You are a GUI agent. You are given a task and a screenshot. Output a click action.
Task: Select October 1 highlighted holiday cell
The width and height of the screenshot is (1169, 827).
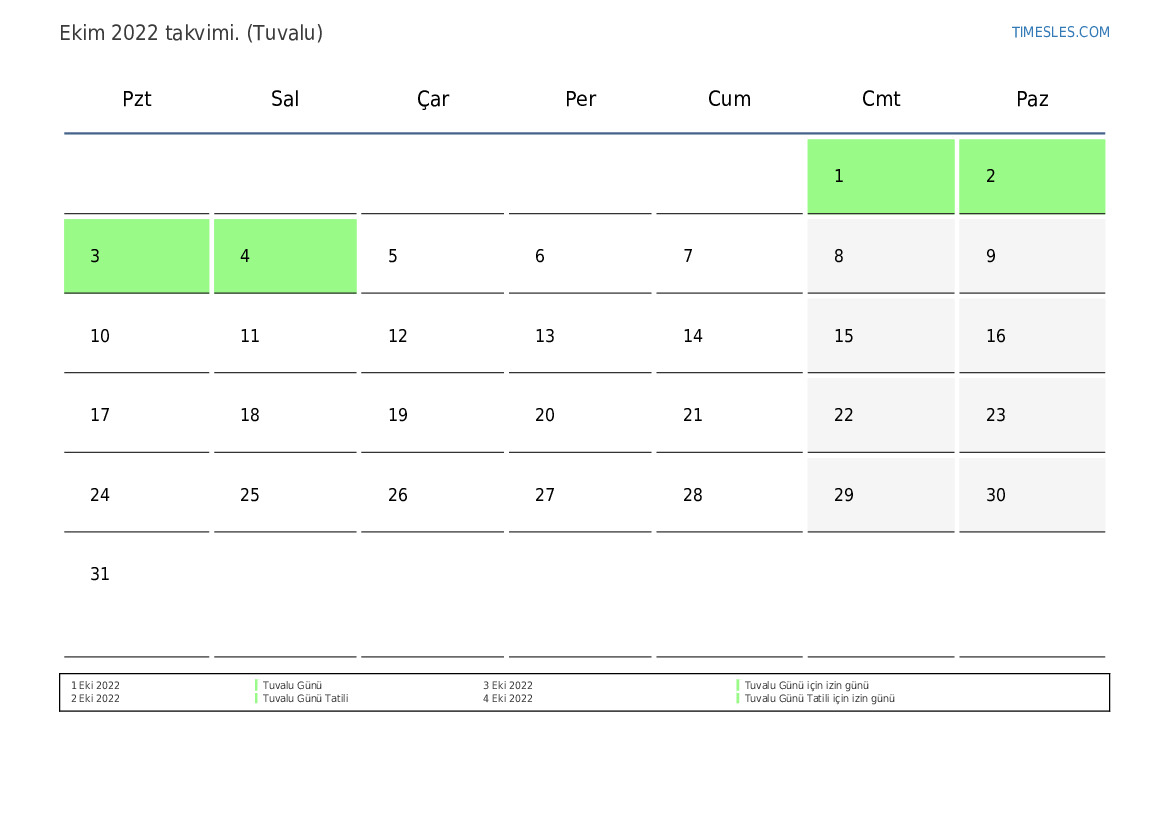pyautogui.click(x=880, y=176)
